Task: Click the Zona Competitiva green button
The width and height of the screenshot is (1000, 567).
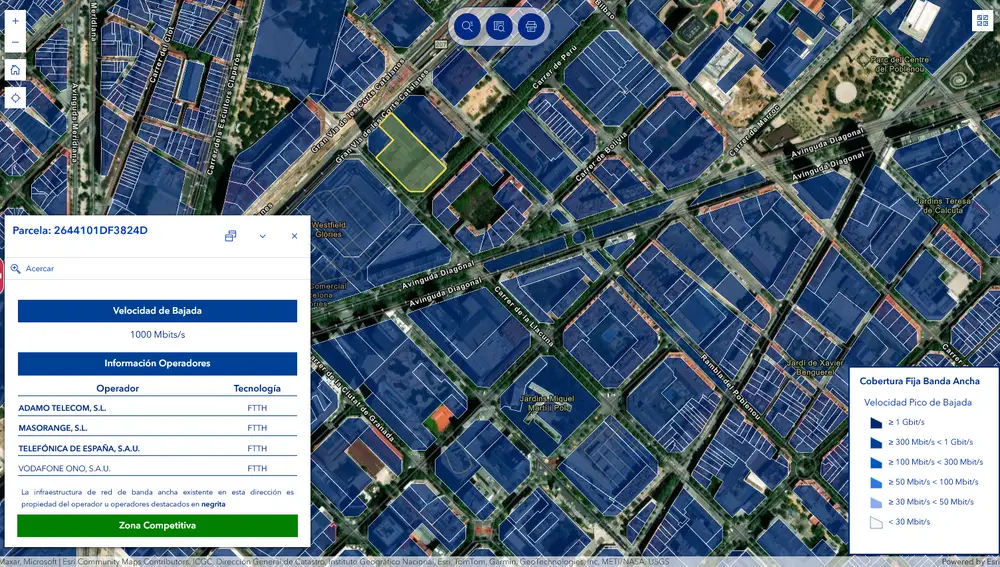Action: (158, 526)
